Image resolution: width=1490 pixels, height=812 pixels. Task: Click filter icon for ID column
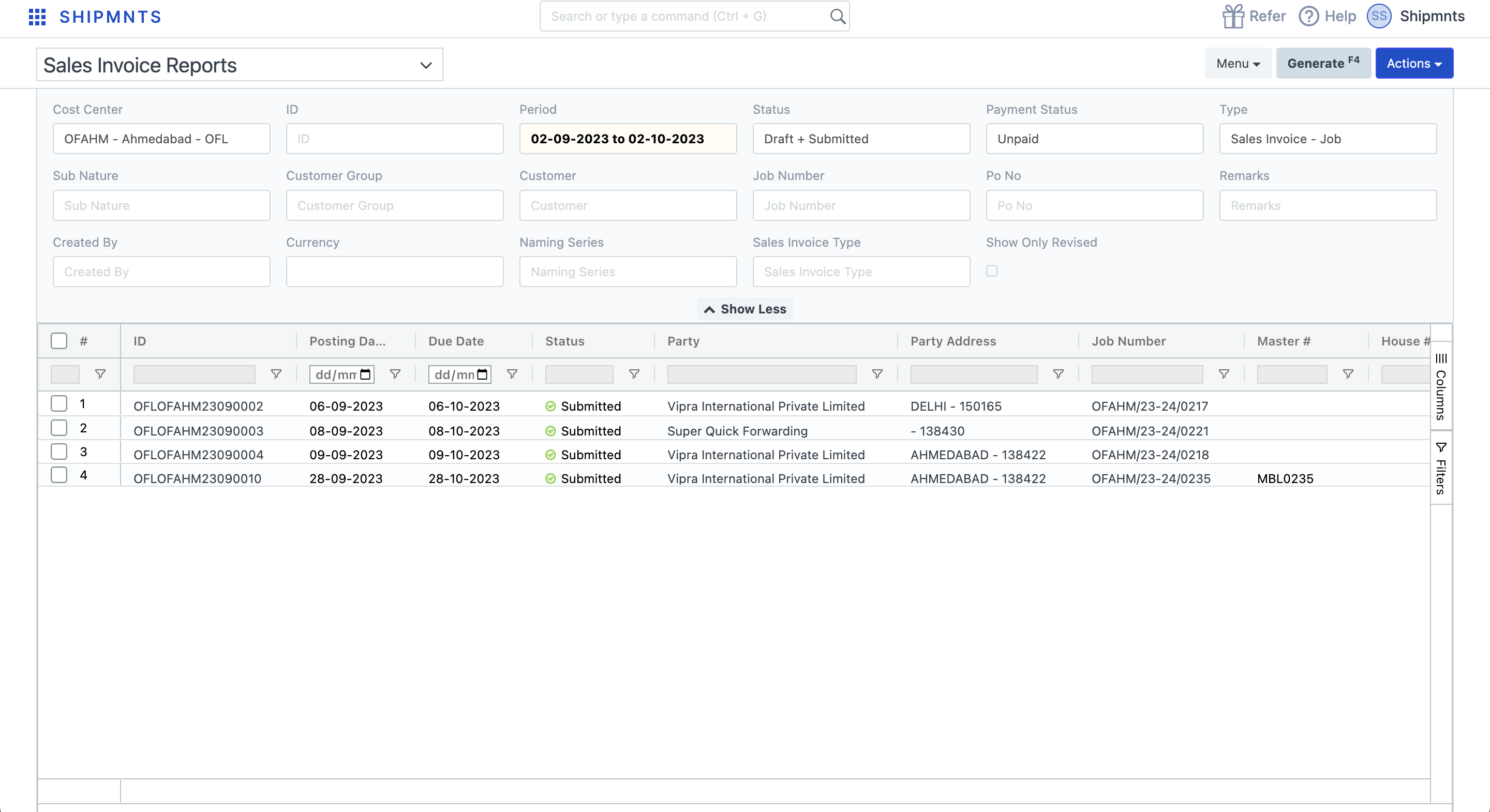[x=276, y=374]
